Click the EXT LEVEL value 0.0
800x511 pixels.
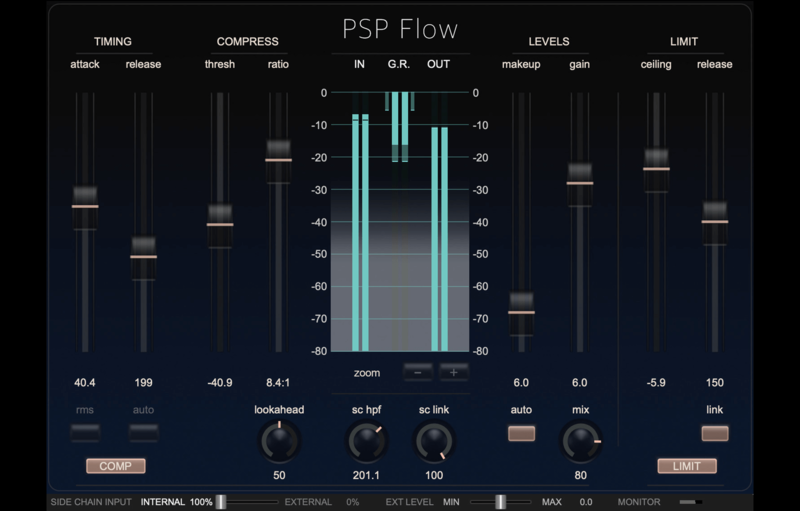(x=586, y=502)
